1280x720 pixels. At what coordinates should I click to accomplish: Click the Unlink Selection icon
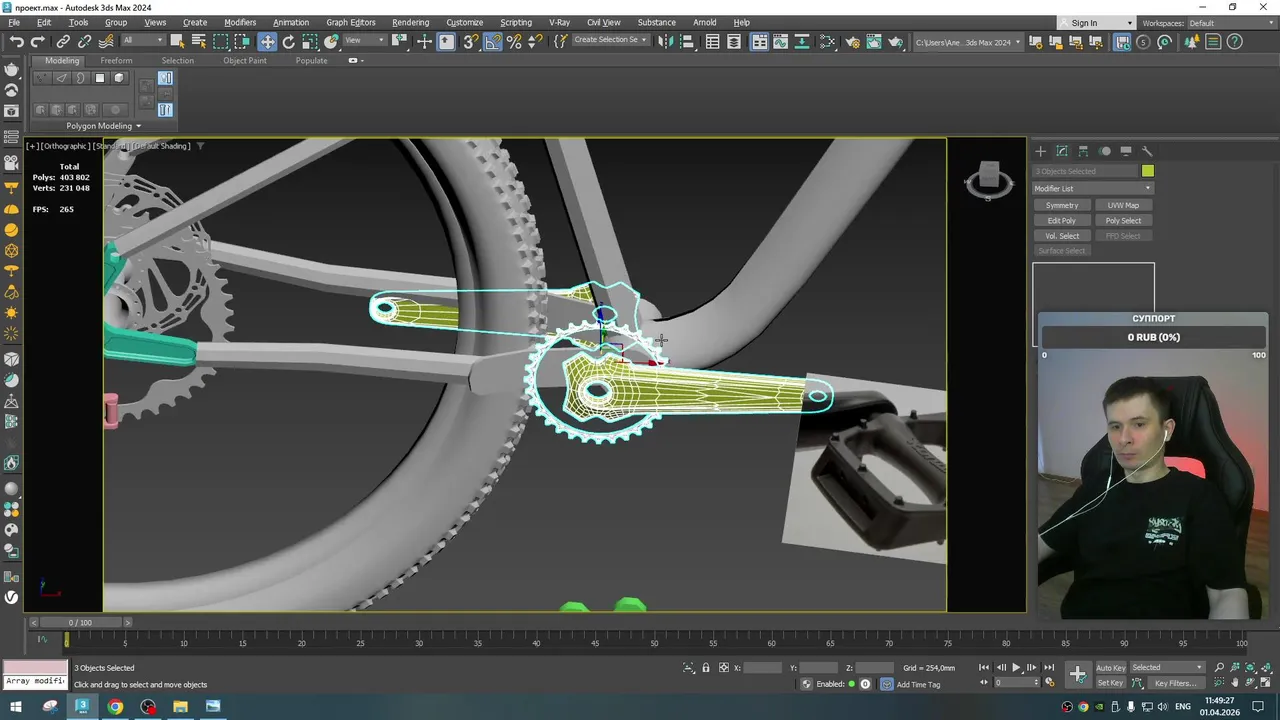(85, 41)
